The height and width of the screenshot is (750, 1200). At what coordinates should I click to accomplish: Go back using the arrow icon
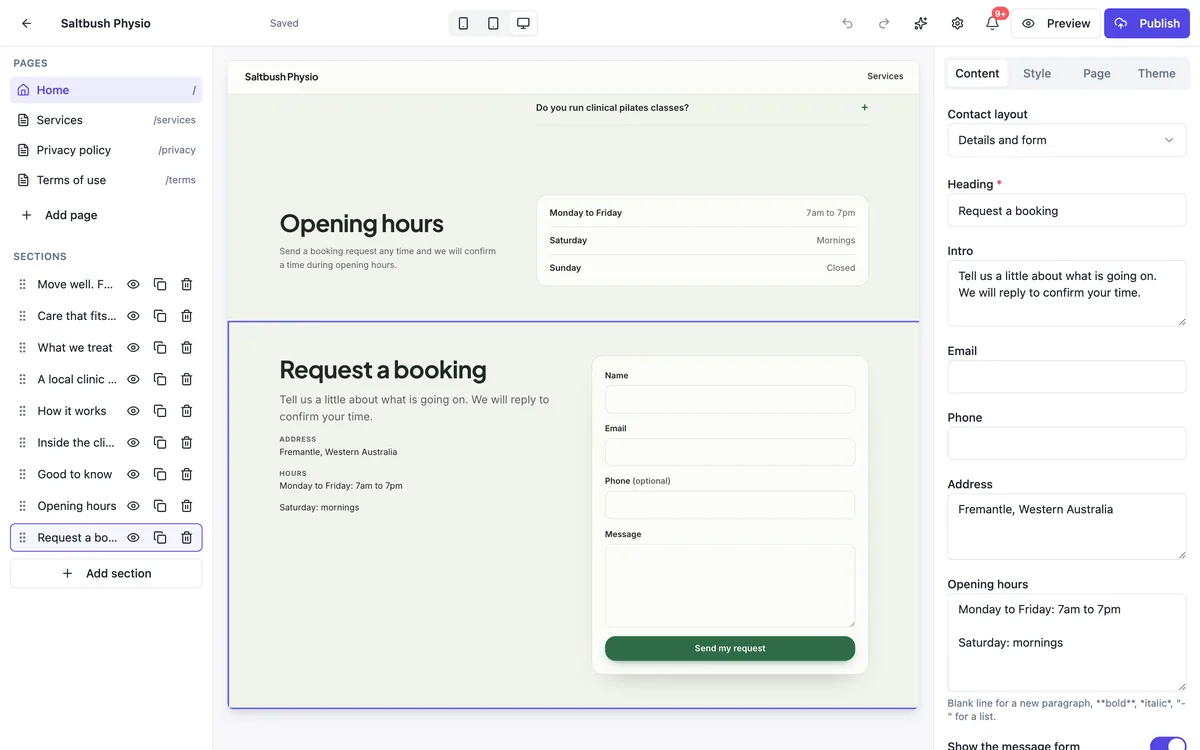(x=26, y=23)
